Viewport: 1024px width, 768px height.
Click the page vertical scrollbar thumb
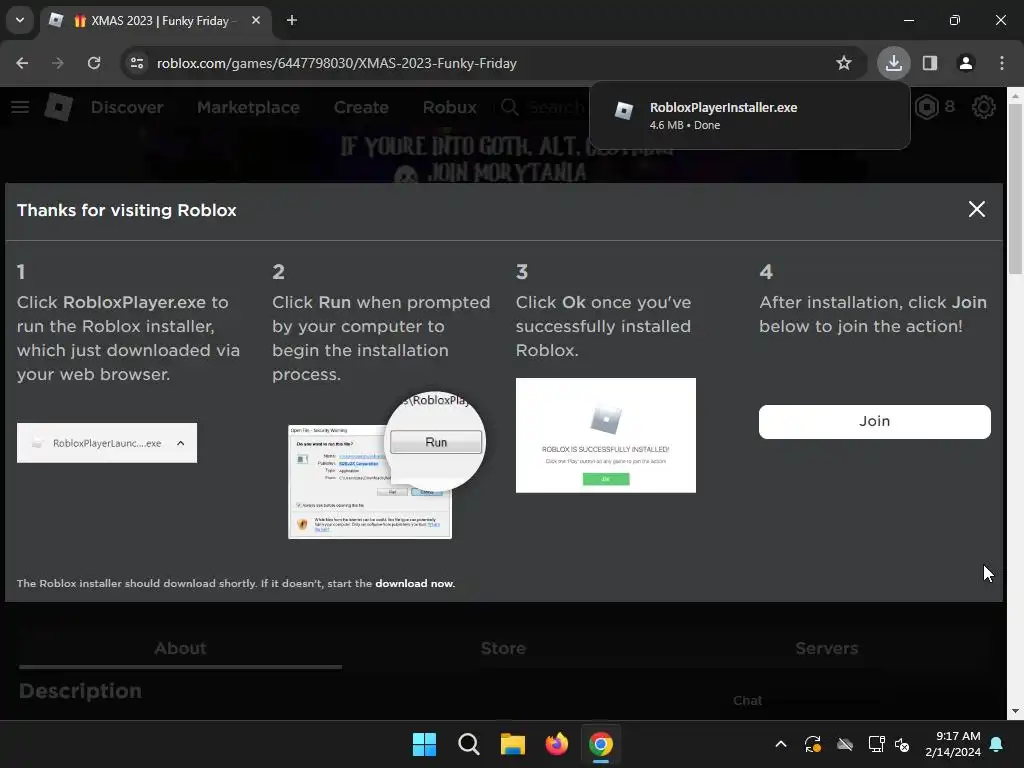pyautogui.click(x=1015, y=189)
